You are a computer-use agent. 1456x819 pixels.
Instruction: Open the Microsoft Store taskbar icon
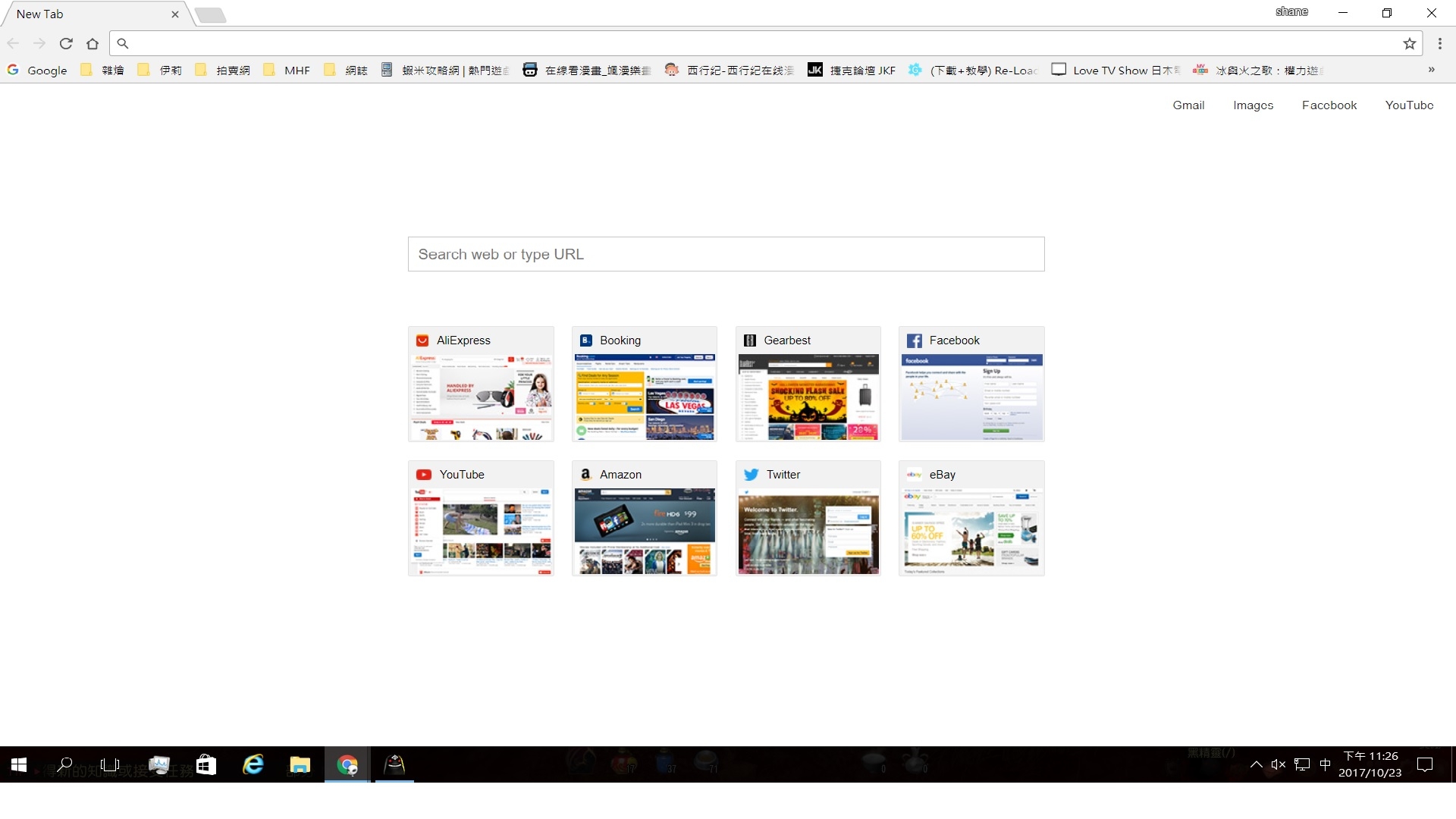[206, 764]
